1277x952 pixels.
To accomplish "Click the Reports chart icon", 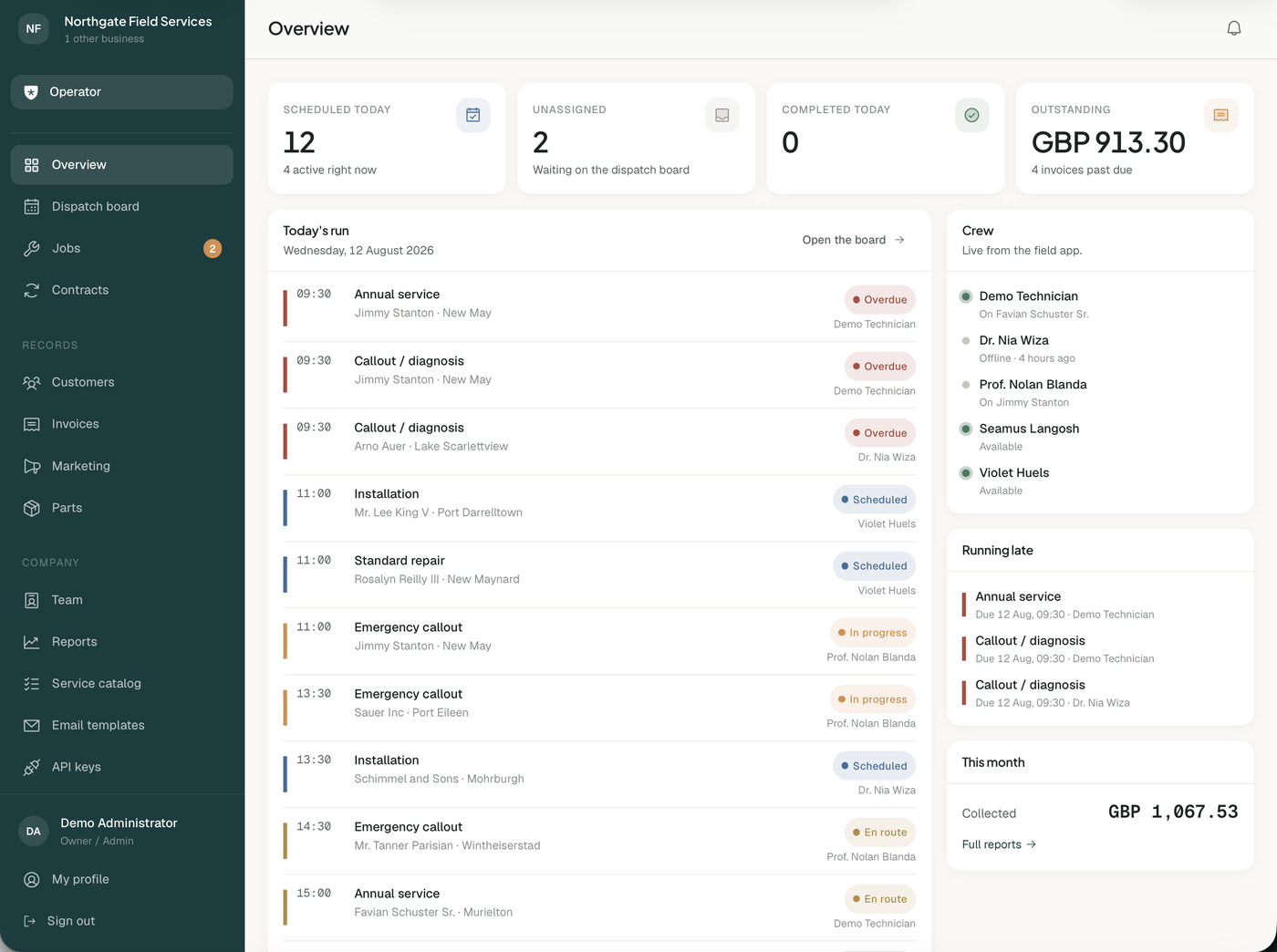I will tap(32, 642).
